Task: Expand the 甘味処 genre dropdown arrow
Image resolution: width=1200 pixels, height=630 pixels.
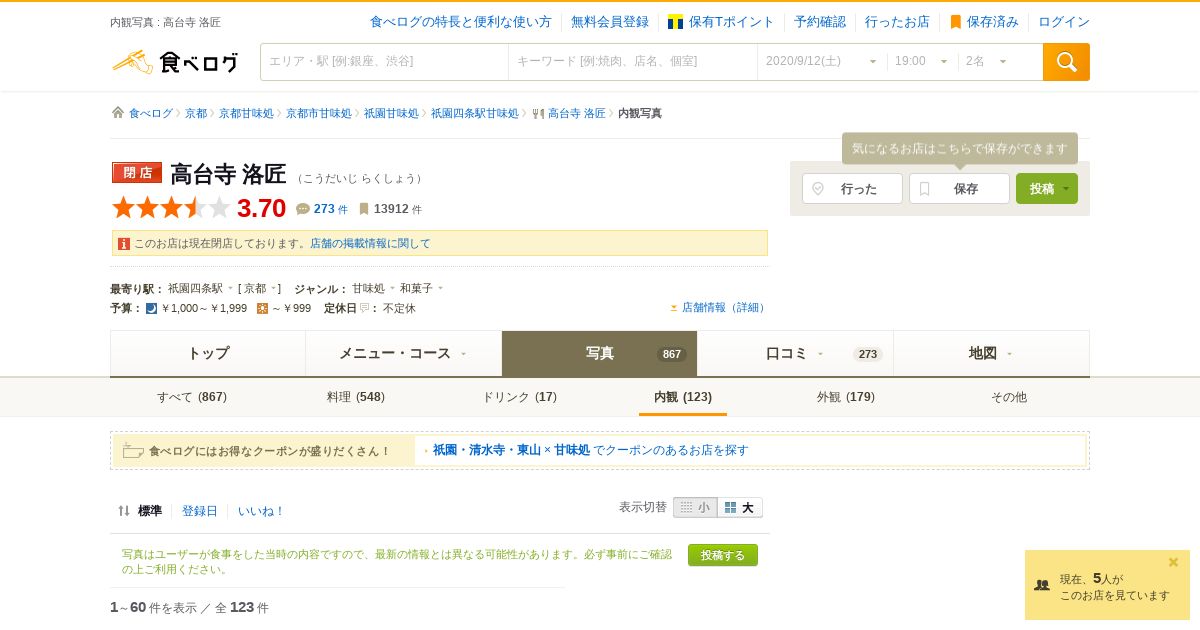Action: click(392, 288)
